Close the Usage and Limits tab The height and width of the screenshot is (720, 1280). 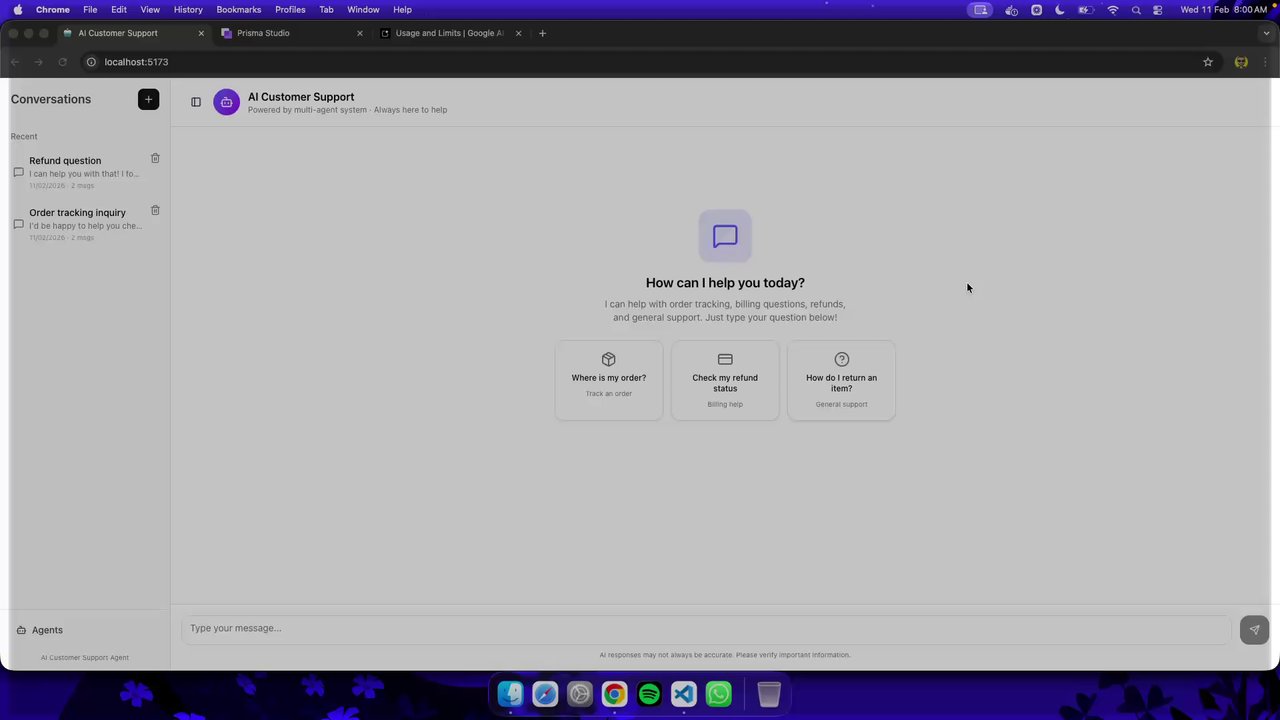click(x=518, y=33)
